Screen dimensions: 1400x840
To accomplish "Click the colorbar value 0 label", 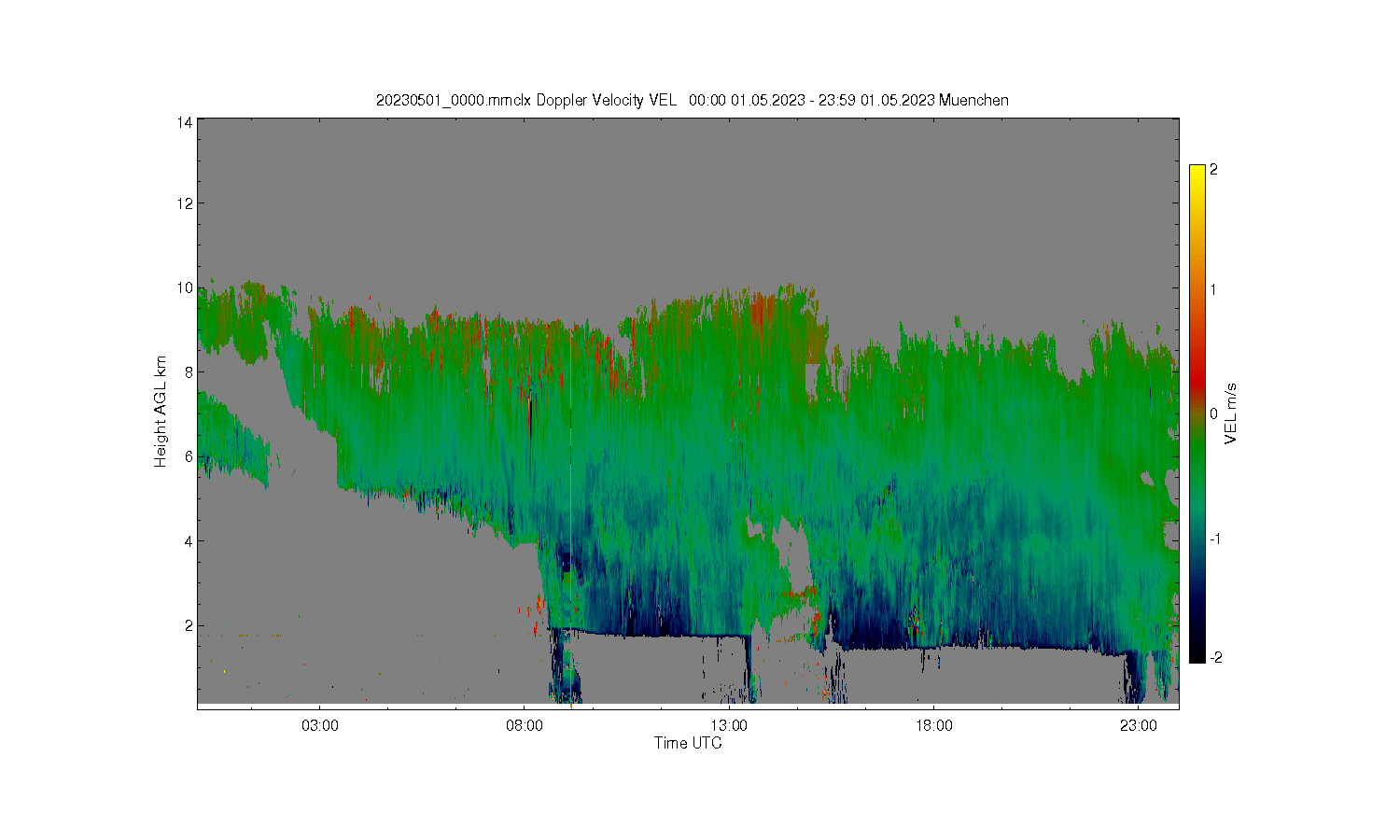I will click(x=1213, y=413).
